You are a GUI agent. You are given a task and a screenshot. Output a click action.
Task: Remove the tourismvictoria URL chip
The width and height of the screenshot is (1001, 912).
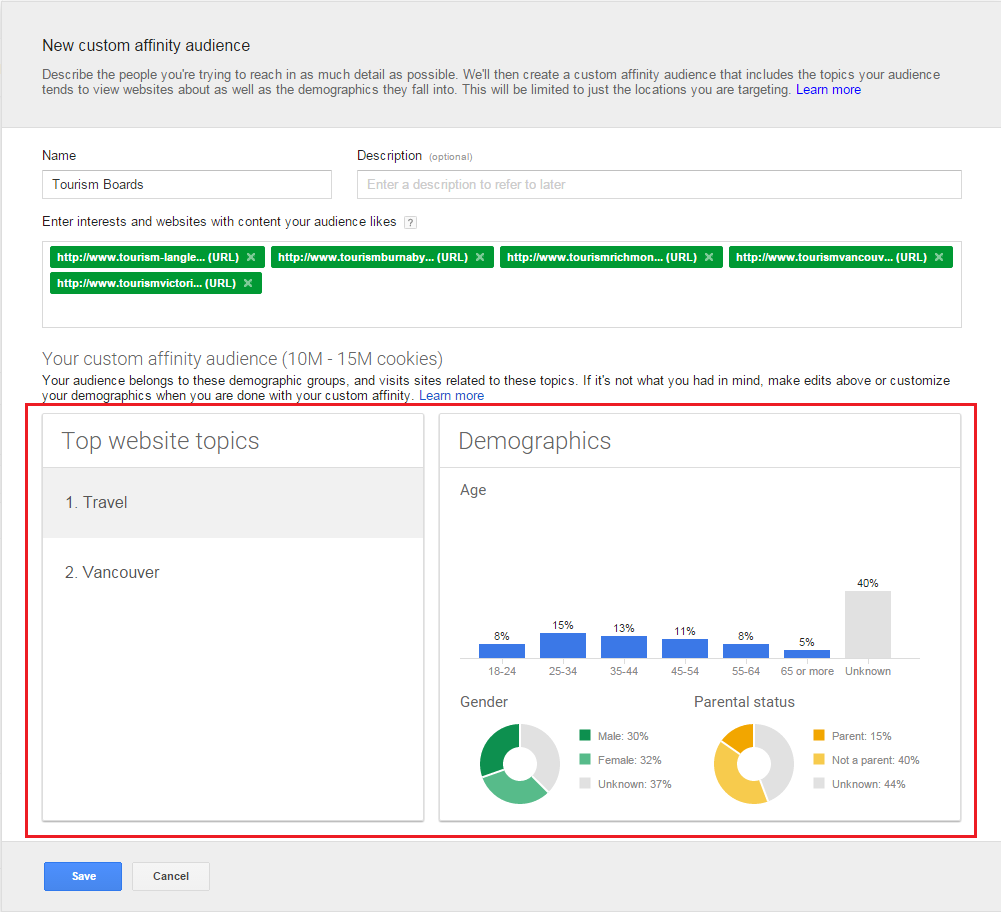tap(248, 283)
